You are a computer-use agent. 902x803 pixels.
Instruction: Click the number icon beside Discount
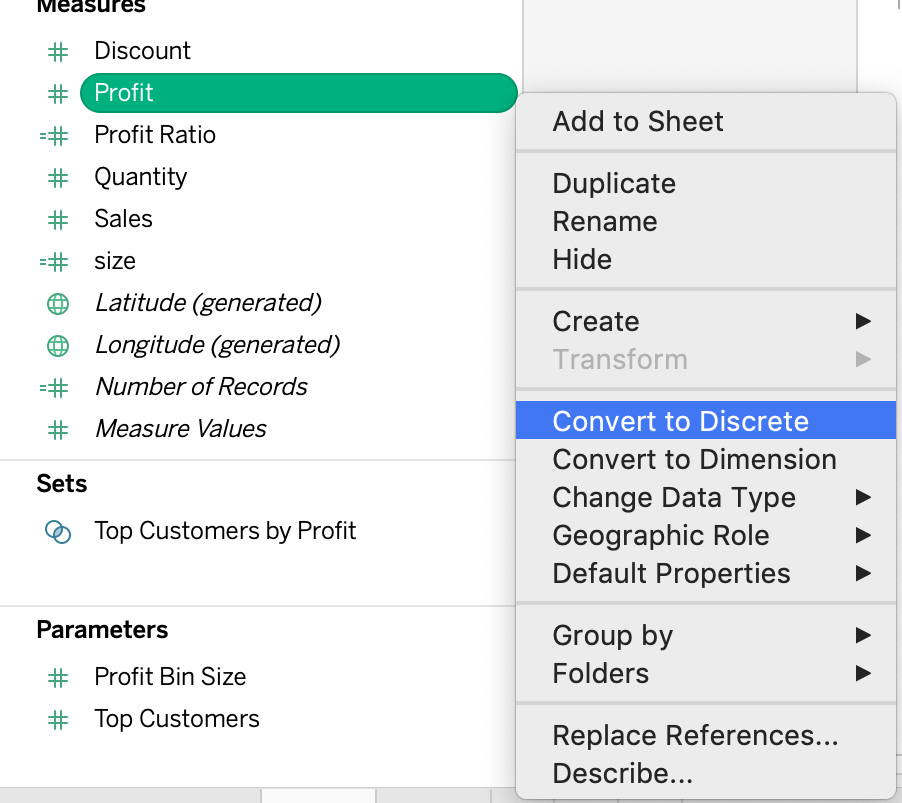pos(58,52)
